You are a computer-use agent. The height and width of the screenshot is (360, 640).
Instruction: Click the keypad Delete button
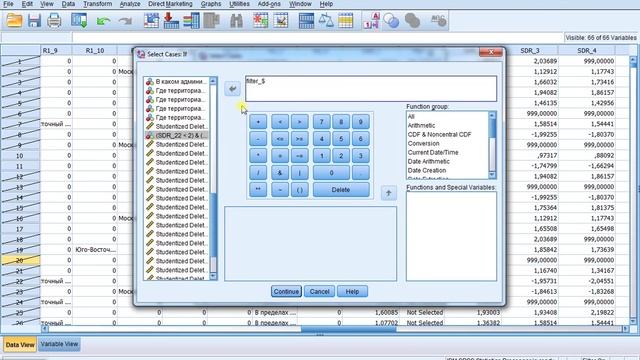(x=341, y=190)
